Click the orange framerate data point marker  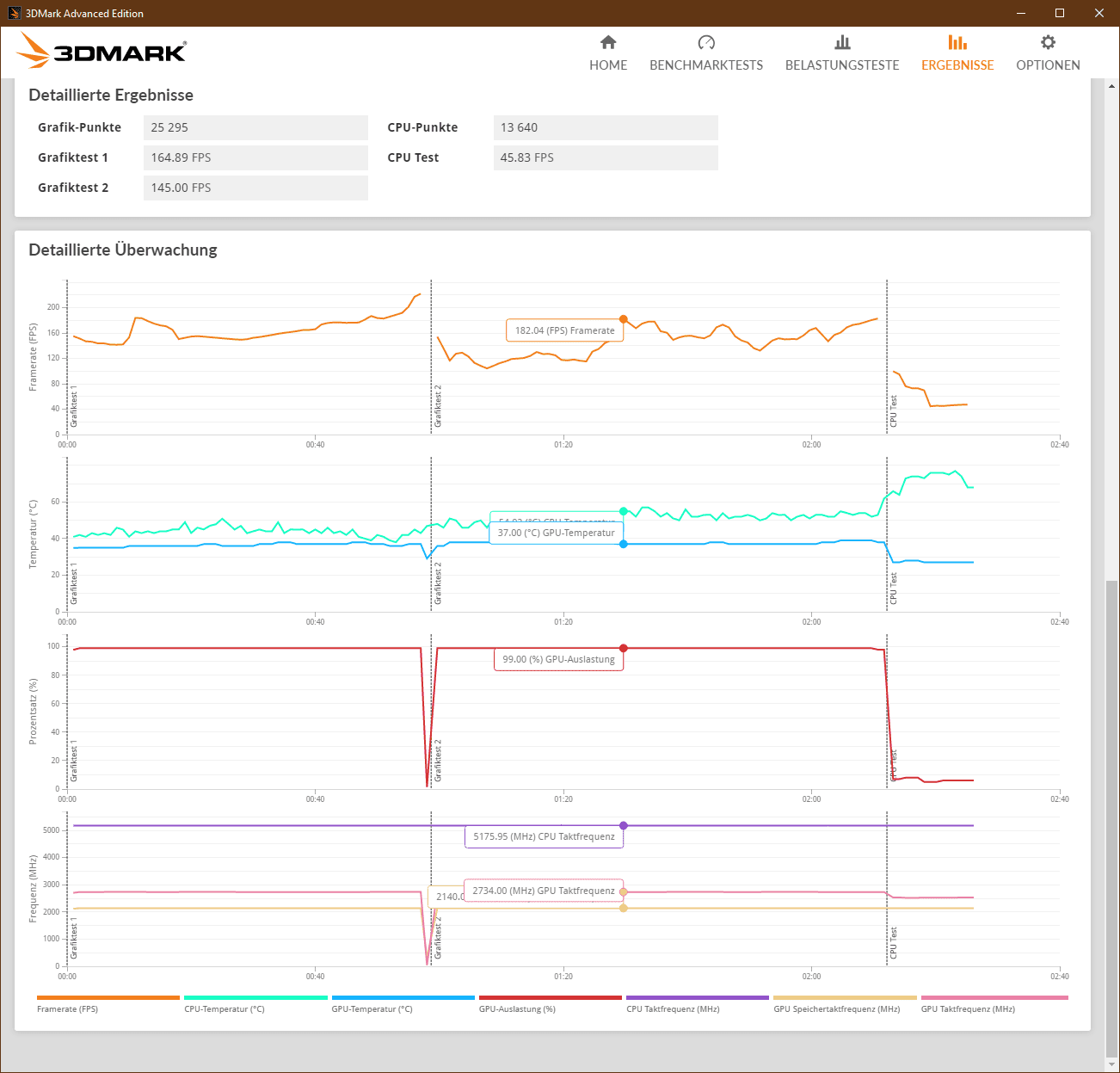(x=624, y=319)
